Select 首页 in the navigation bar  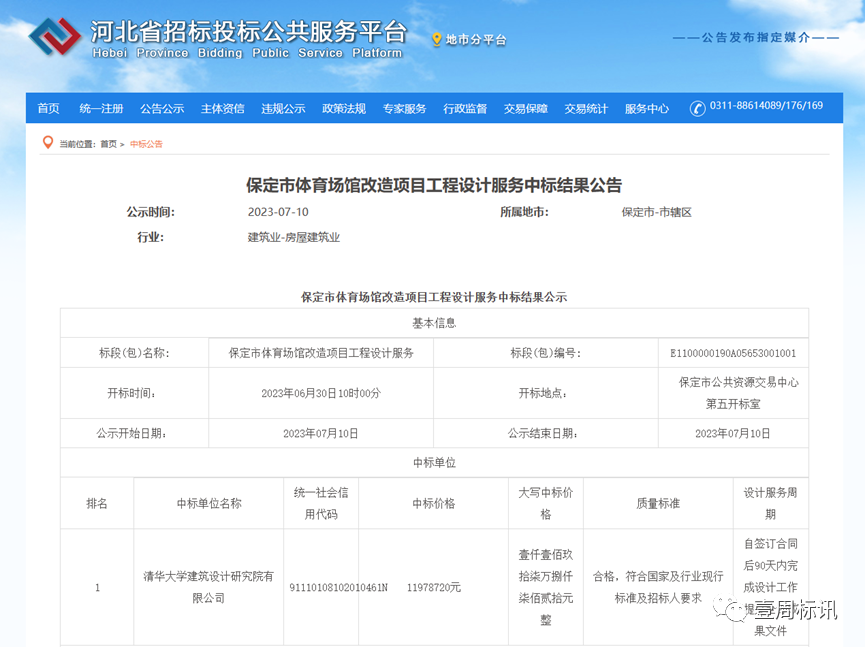[48, 108]
